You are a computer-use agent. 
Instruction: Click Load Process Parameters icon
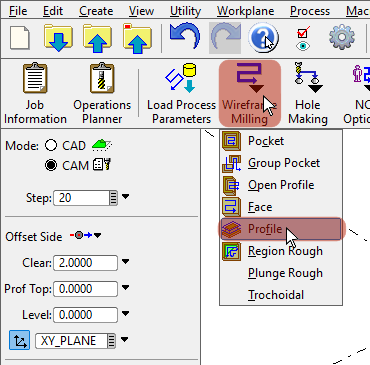181,79
